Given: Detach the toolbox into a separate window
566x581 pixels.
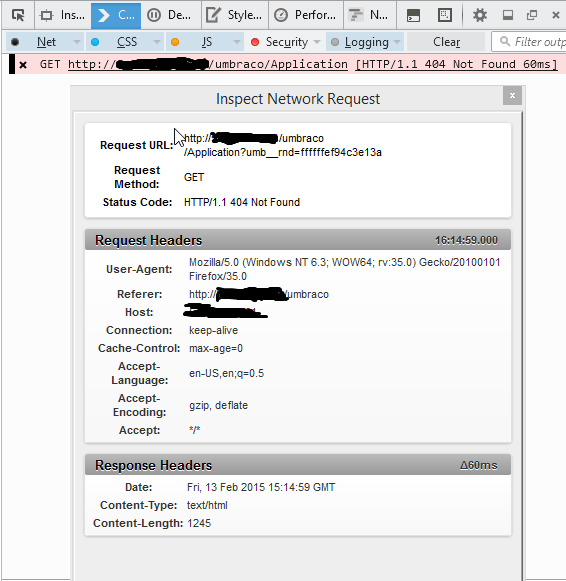Looking at the screenshot, I should pos(532,15).
